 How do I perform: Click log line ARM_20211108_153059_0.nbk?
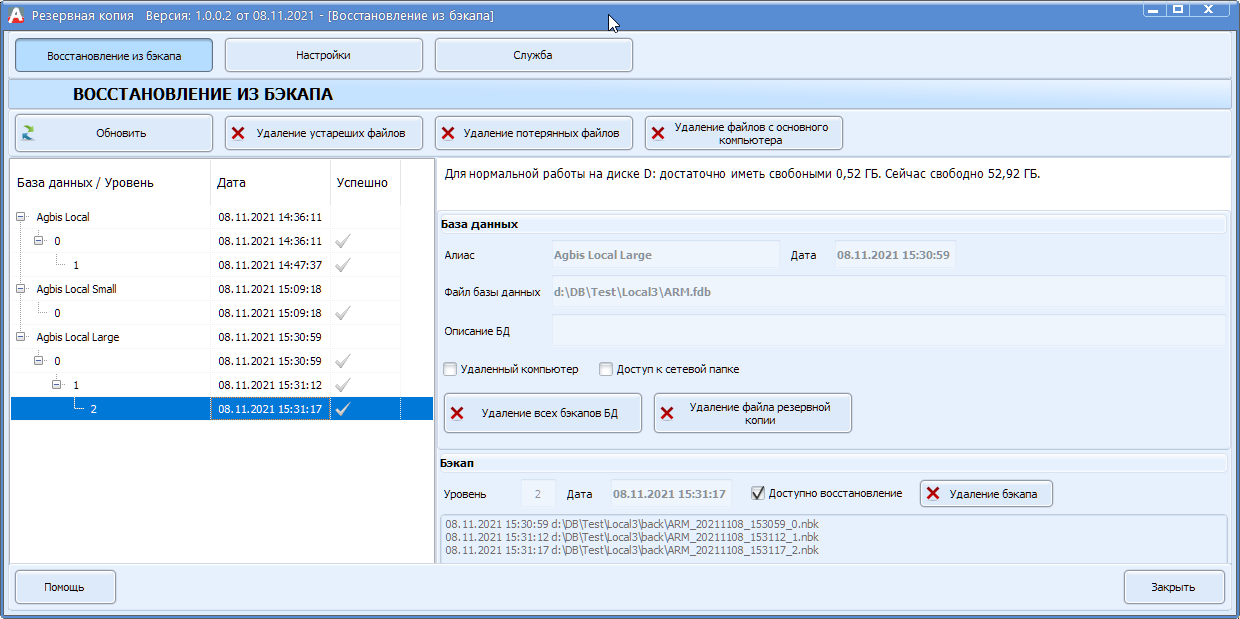tap(631, 524)
